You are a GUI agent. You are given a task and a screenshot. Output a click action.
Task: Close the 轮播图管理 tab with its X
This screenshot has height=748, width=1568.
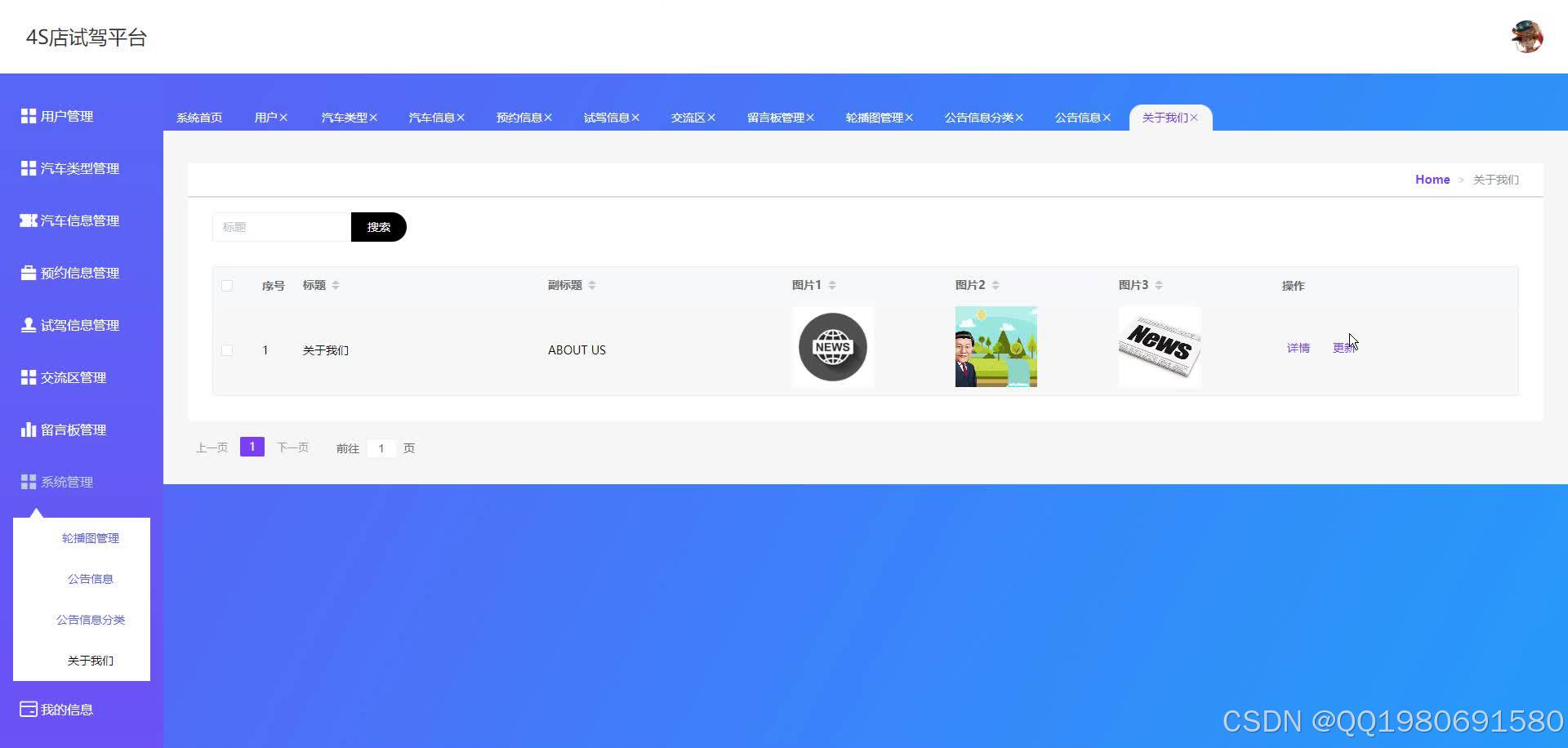click(909, 118)
